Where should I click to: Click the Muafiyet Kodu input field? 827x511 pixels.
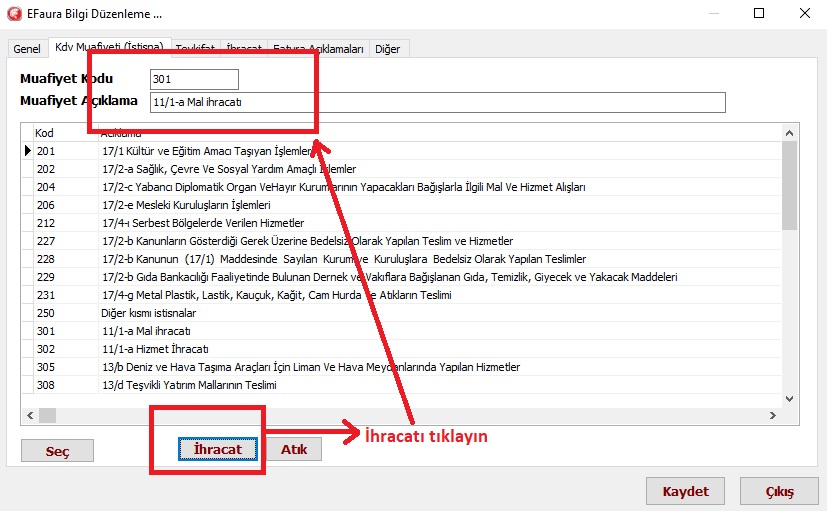point(194,79)
